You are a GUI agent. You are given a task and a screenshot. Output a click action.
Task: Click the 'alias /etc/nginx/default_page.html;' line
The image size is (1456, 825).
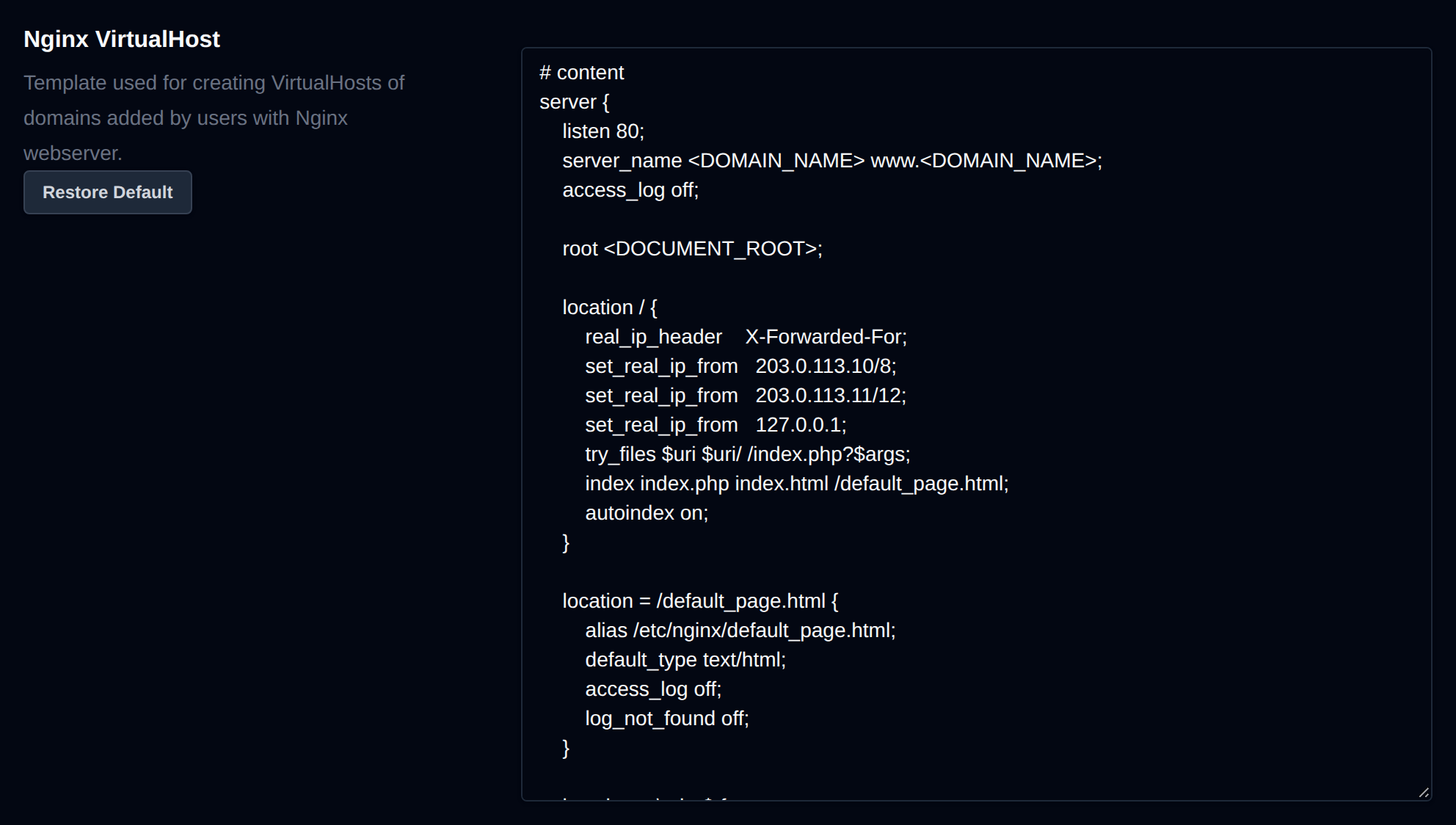coord(740,630)
